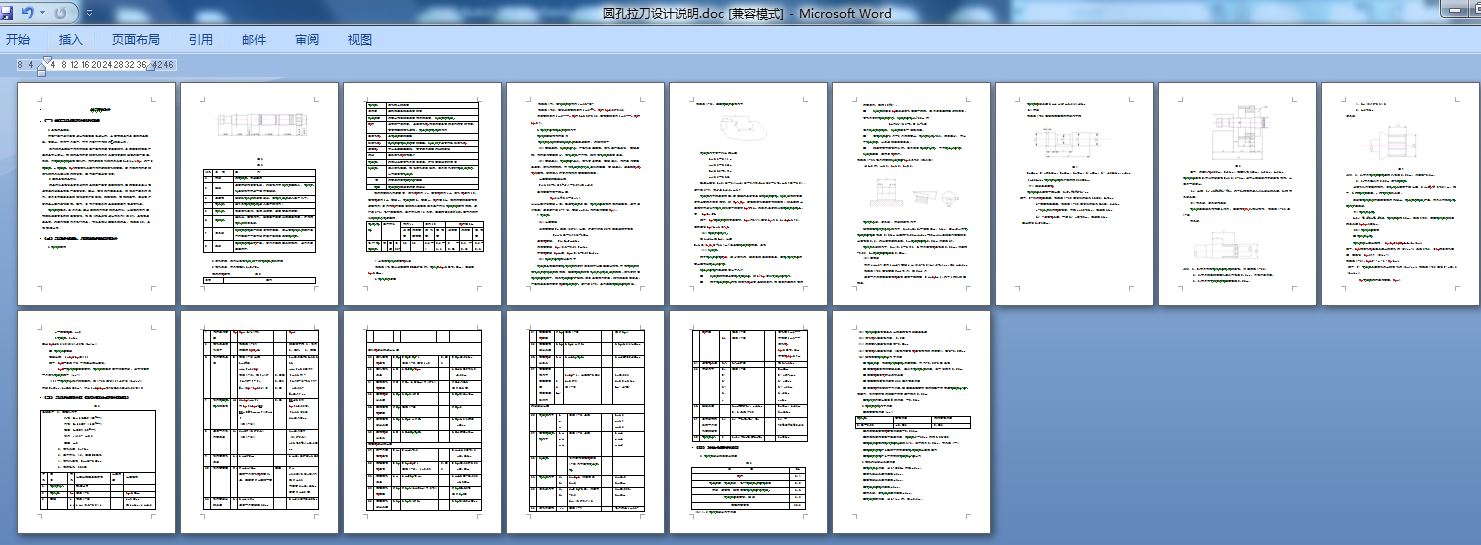This screenshot has height=545, width=1481.
Task: Click the document title 圆孔拉刀设计说明.doc
Action: pyautogui.click(x=664, y=13)
